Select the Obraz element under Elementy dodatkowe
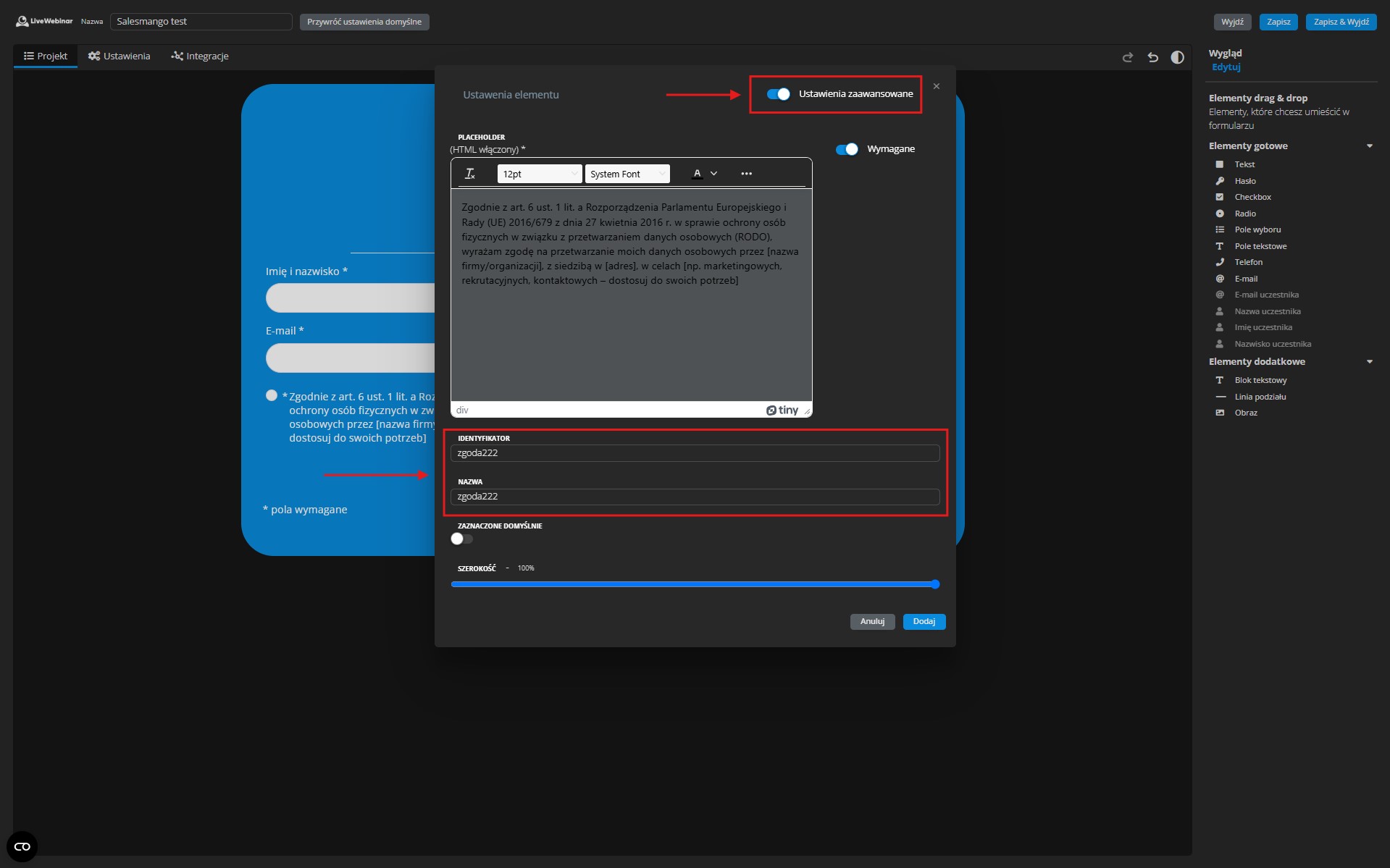 click(x=1245, y=413)
